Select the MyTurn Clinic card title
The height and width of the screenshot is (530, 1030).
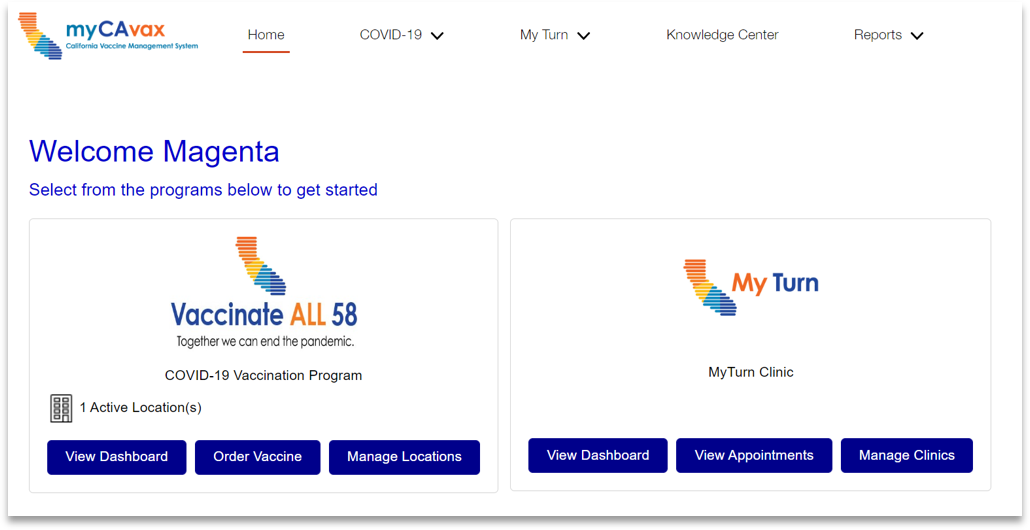coord(751,372)
